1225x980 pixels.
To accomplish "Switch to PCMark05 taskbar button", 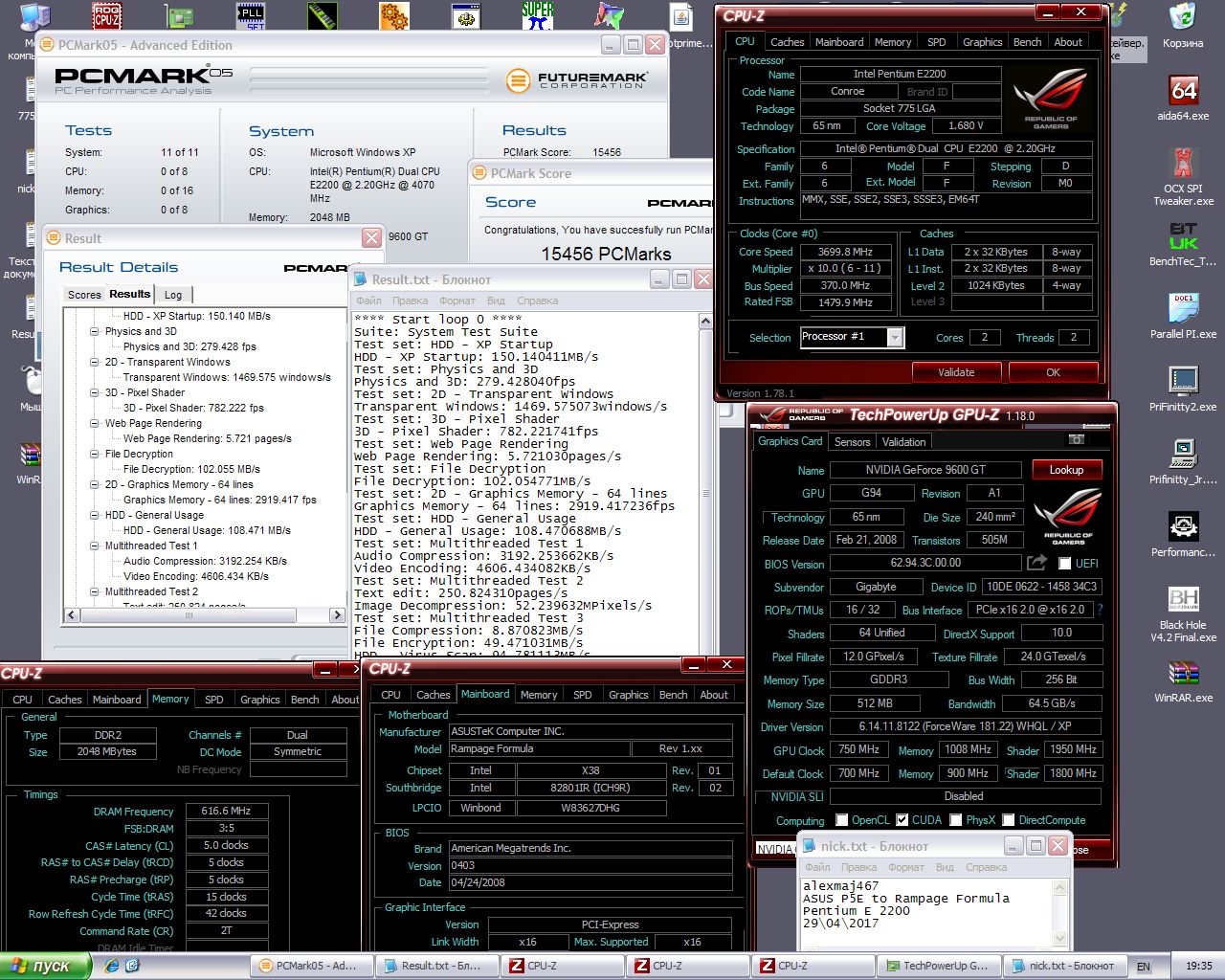I will click(310, 966).
